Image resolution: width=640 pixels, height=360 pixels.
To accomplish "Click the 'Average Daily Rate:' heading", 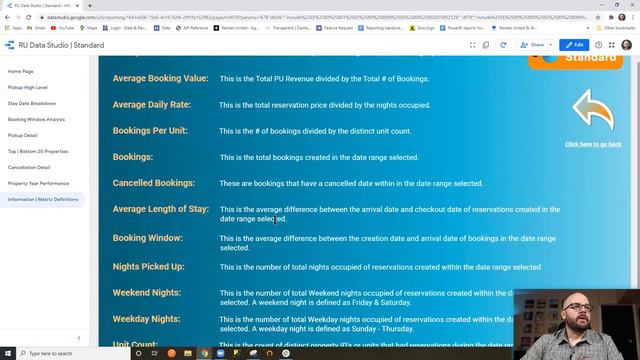I will (x=152, y=104).
